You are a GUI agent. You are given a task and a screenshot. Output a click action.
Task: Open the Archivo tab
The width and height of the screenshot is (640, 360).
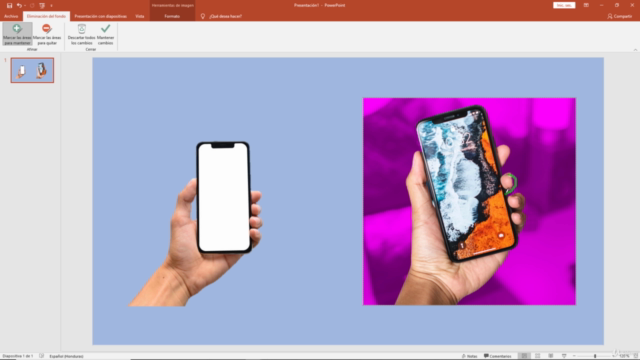coord(11,16)
